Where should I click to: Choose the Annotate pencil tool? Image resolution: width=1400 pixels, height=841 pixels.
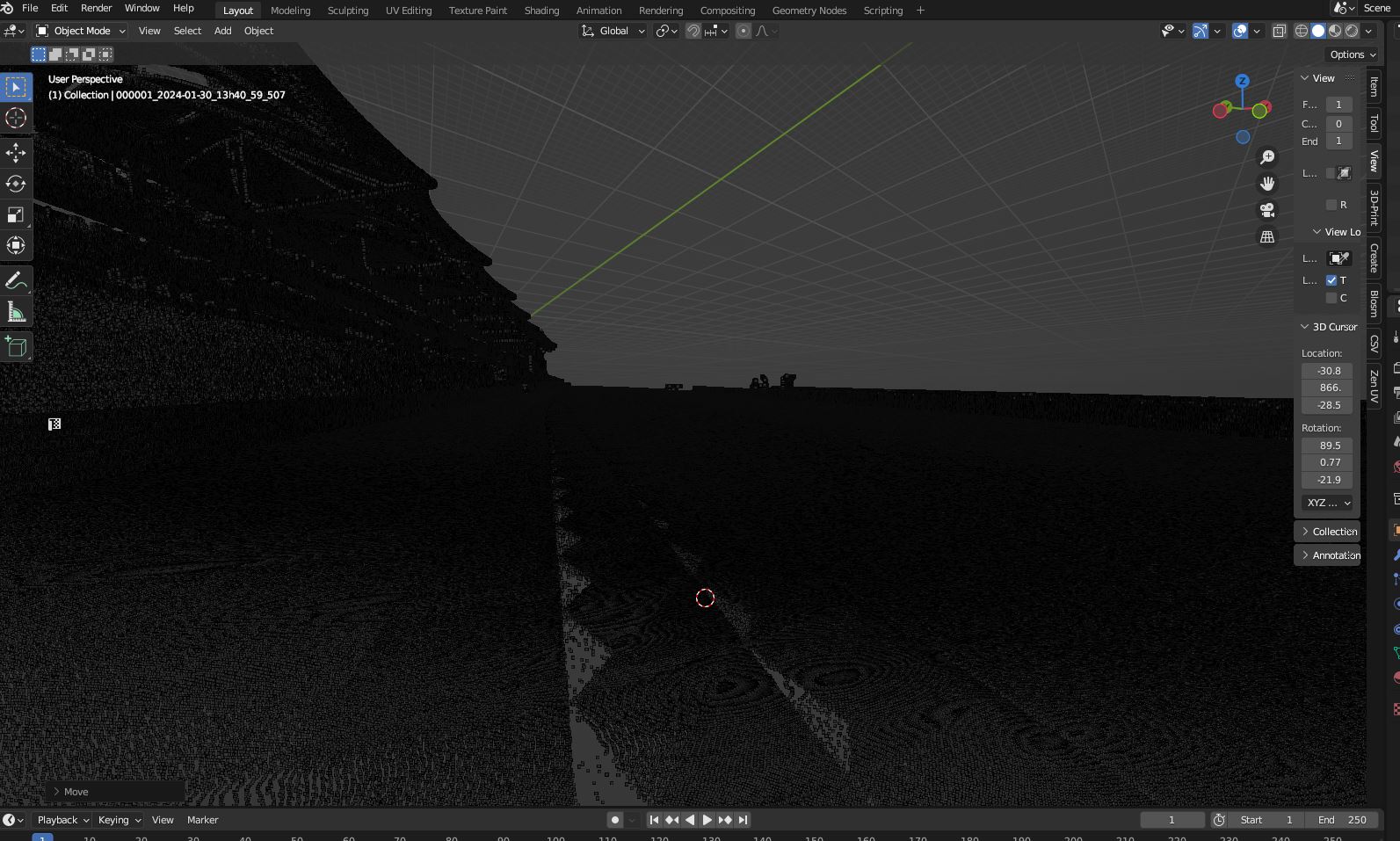click(16, 281)
